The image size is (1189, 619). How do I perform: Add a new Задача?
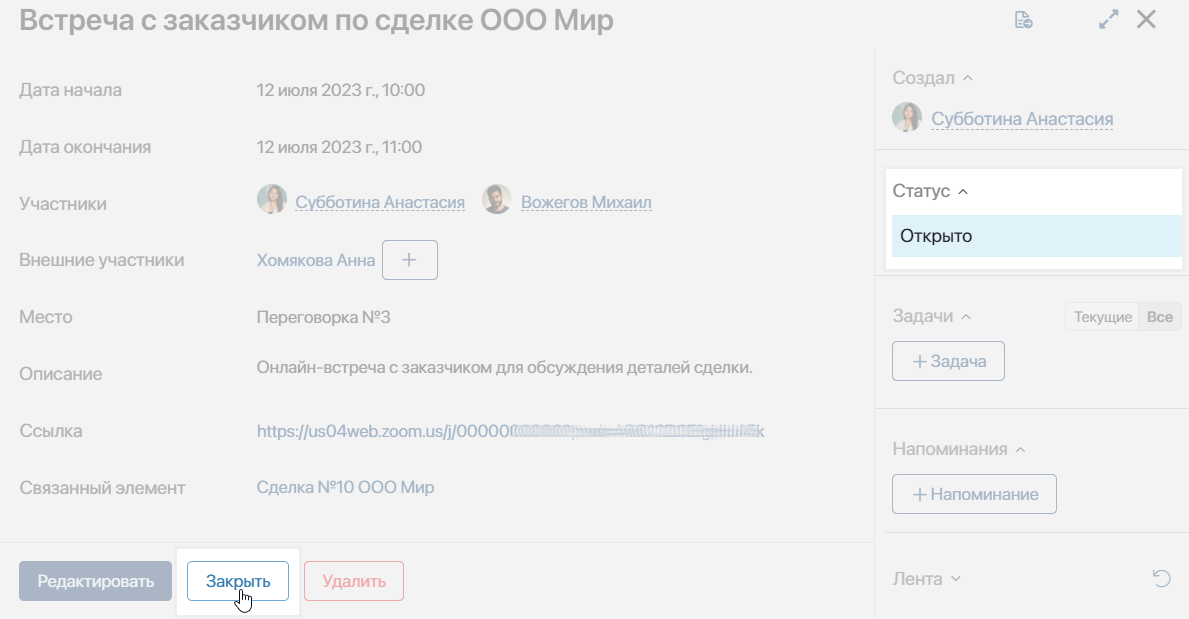(949, 361)
